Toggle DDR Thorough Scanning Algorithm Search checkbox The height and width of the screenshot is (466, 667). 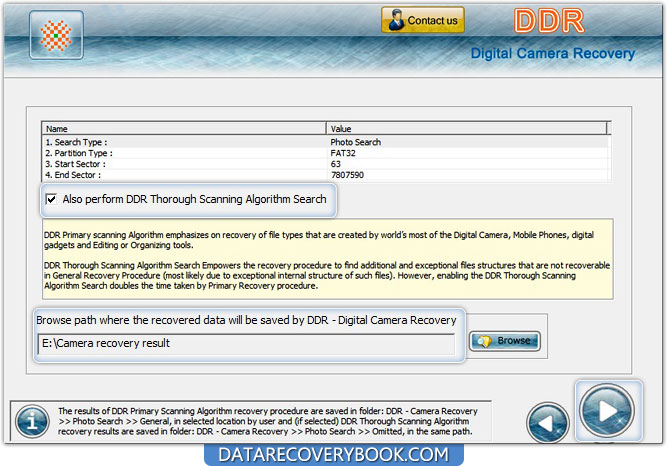(x=51, y=199)
